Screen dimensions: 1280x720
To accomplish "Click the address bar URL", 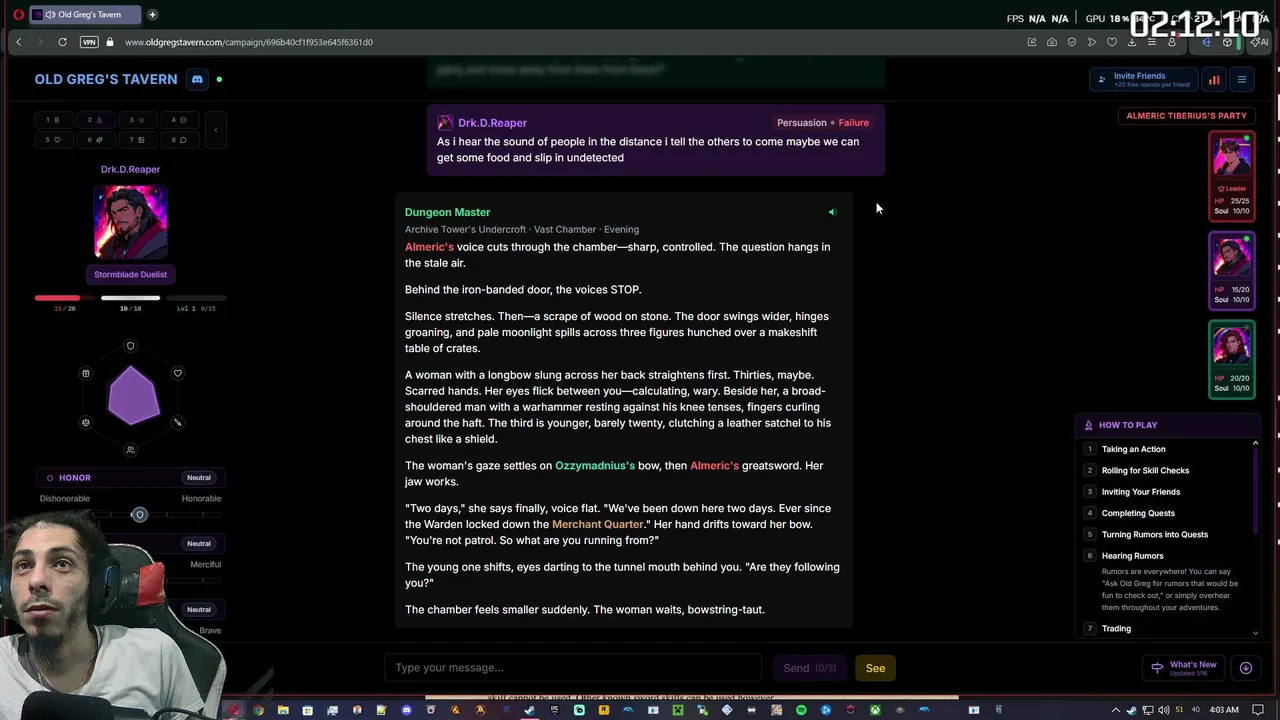I will coord(249,42).
